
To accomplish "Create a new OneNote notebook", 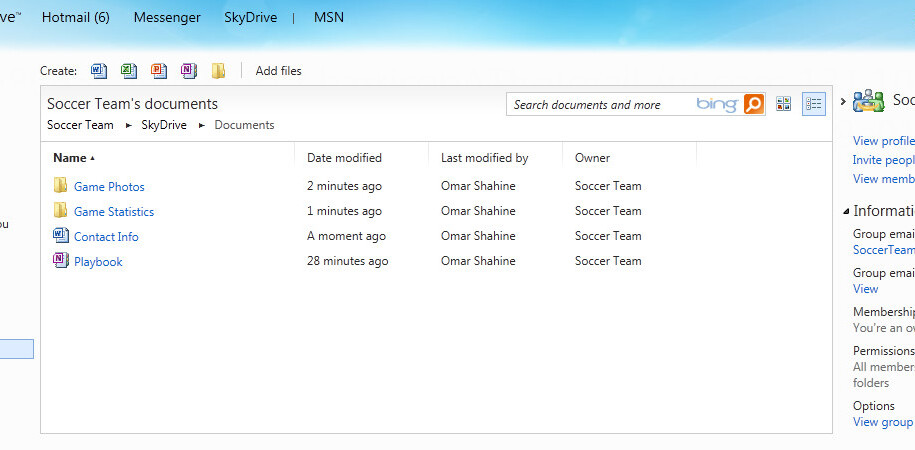I will click(x=188, y=71).
